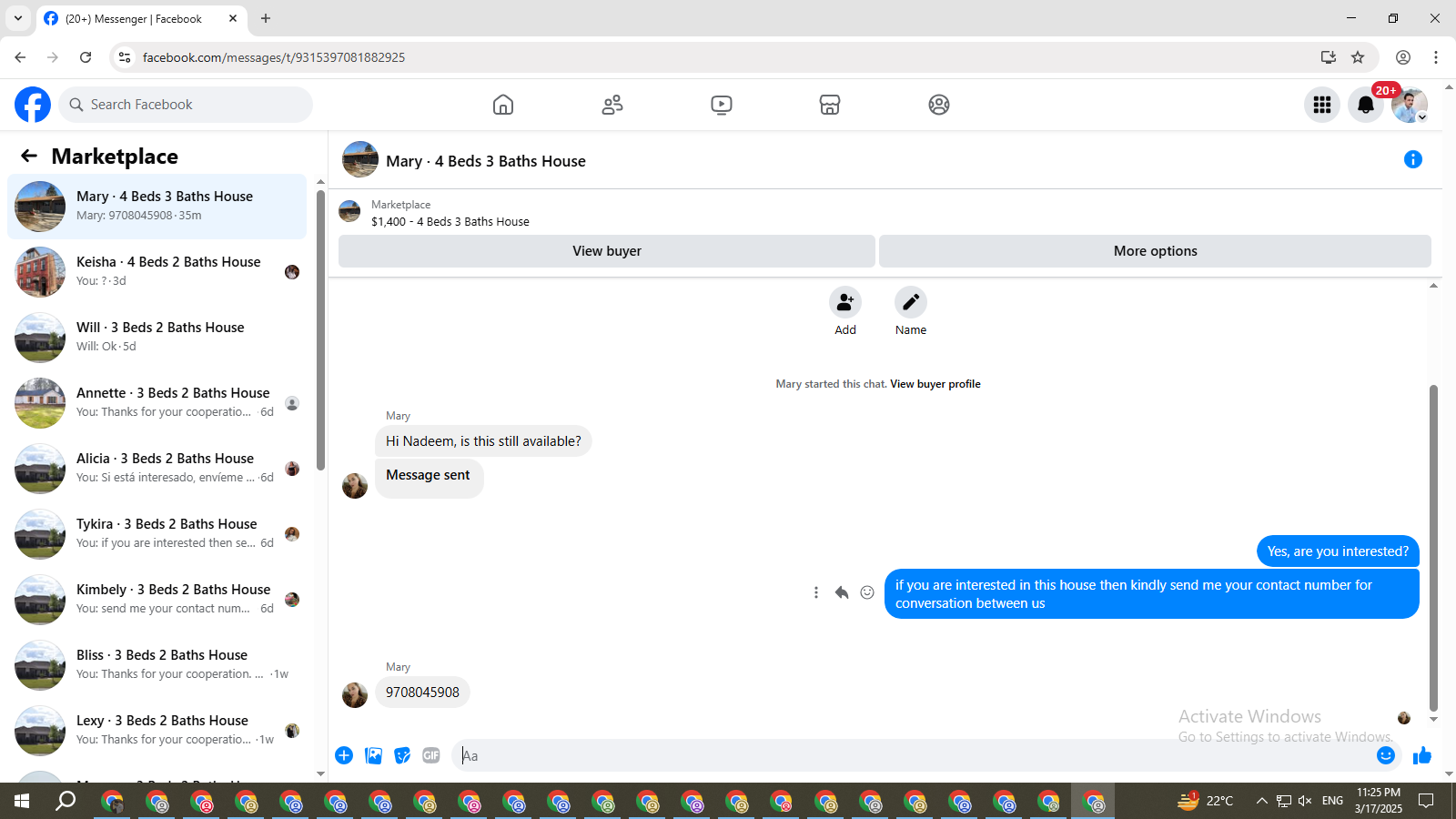Select the "Yes, are you interested?" message
This screenshot has height=819, width=1456.
(1338, 551)
